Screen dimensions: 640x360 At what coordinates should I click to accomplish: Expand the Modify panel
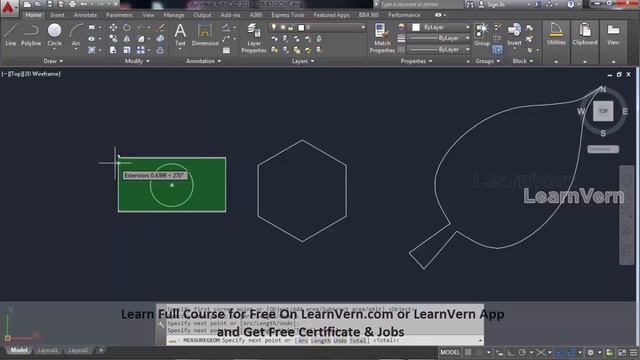(x=137, y=61)
